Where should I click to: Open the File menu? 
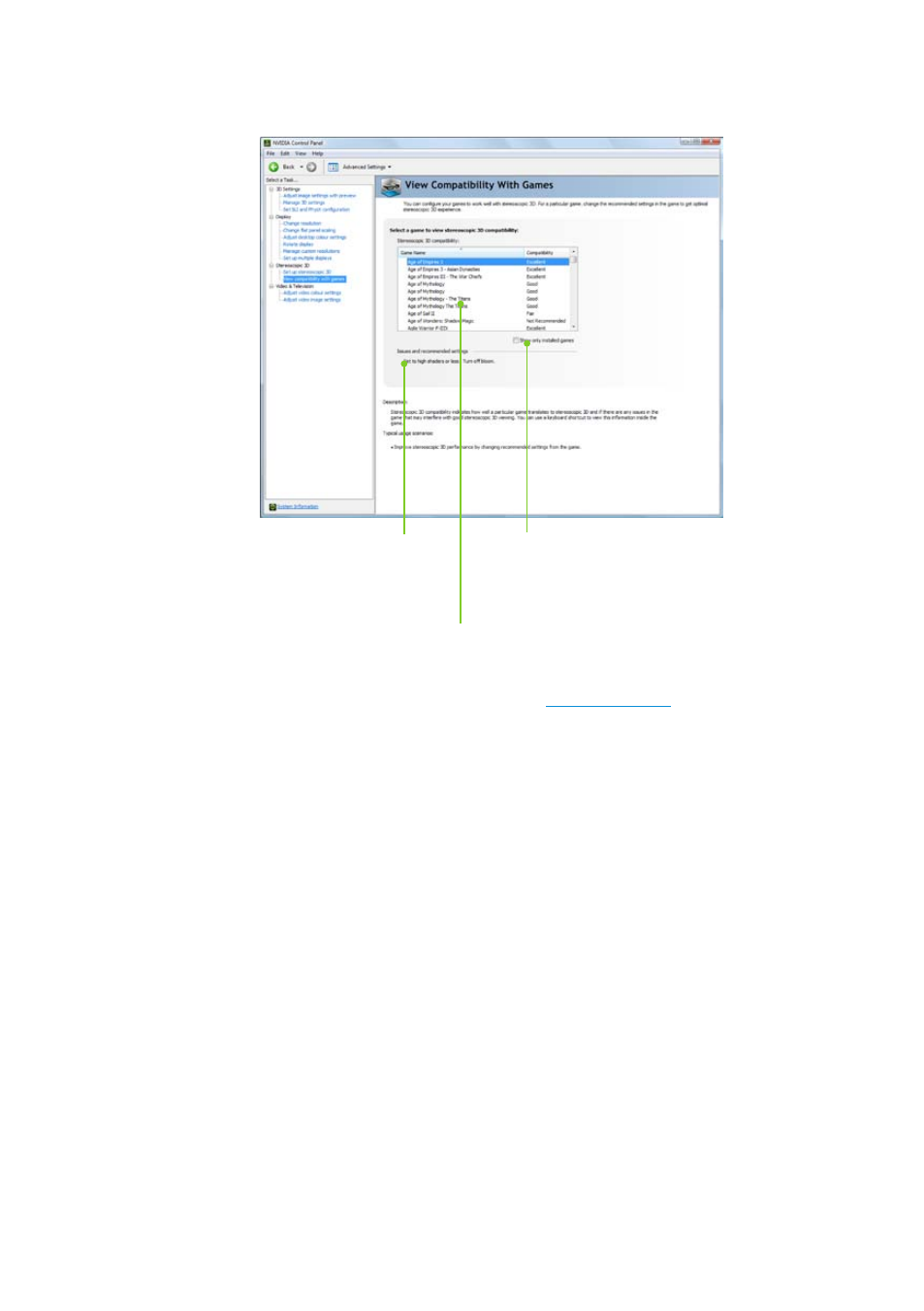point(271,153)
